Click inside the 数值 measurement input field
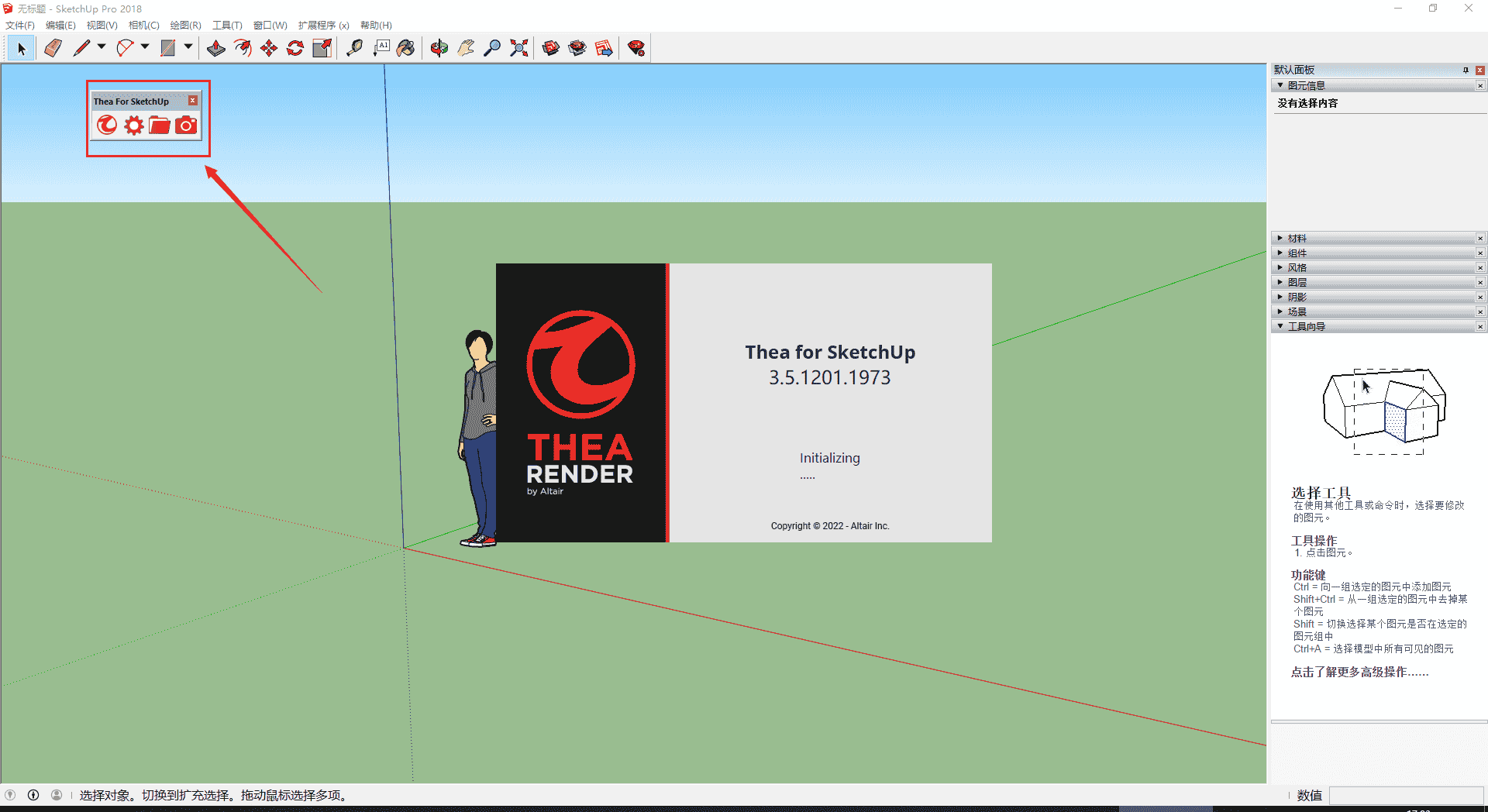 [1407, 796]
